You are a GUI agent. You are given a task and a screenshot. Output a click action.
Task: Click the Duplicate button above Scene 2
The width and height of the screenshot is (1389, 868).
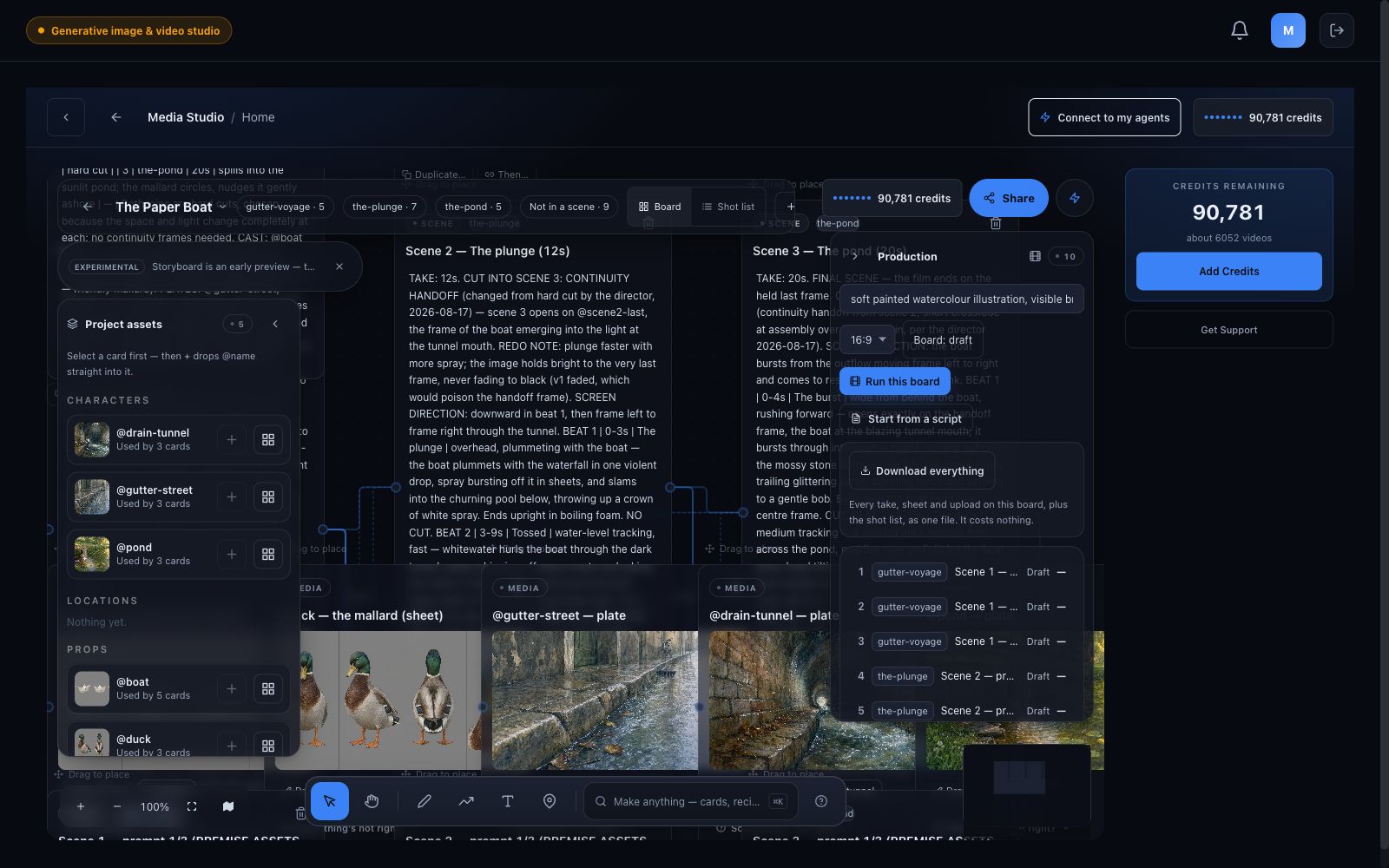coord(433,174)
